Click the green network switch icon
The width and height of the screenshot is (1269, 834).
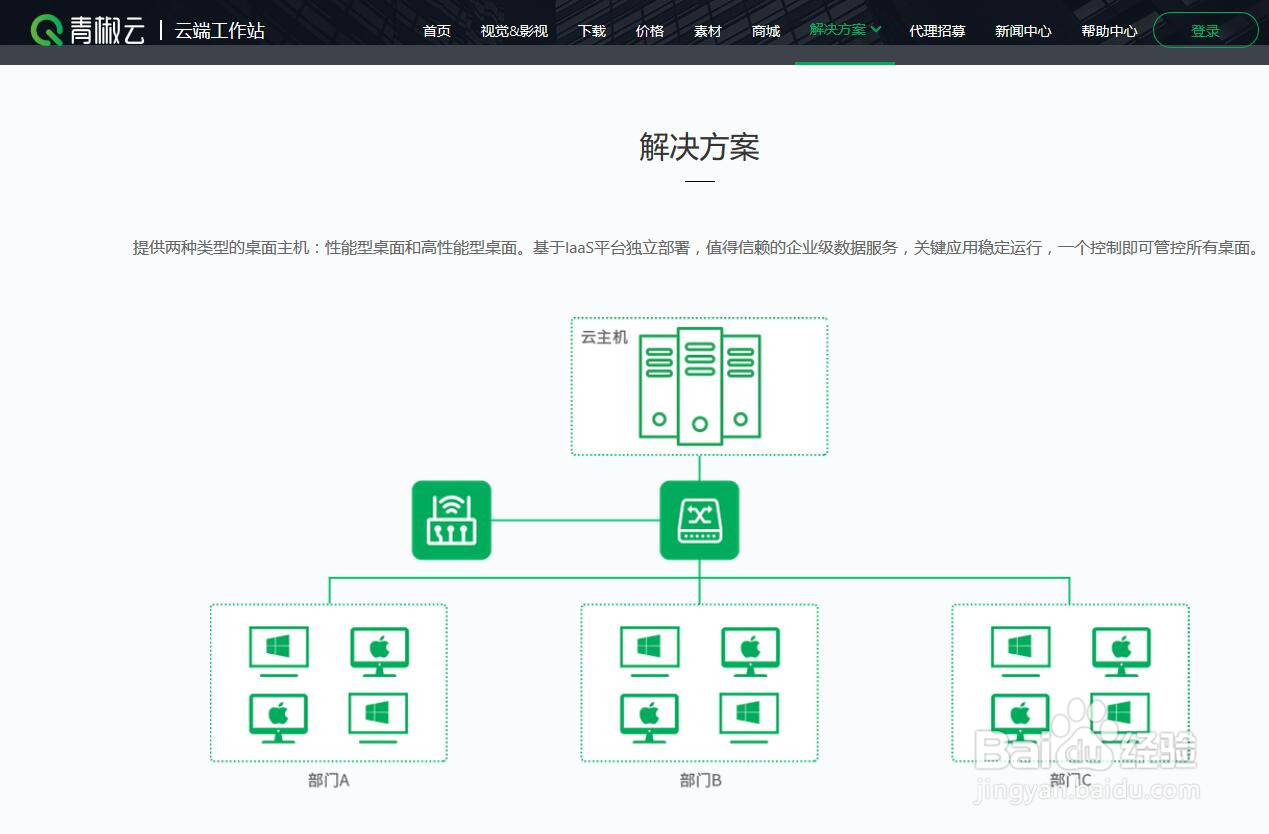click(x=698, y=519)
